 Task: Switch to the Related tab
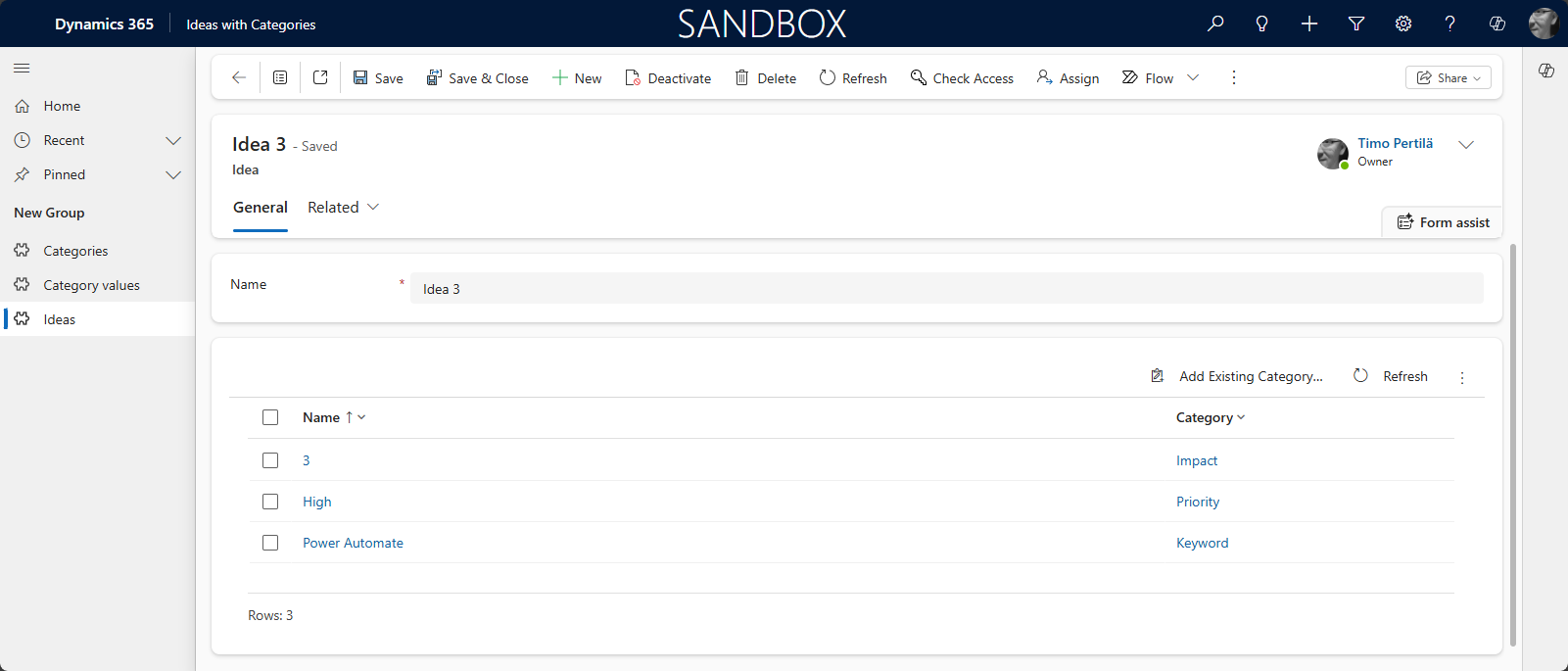coord(343,208)
